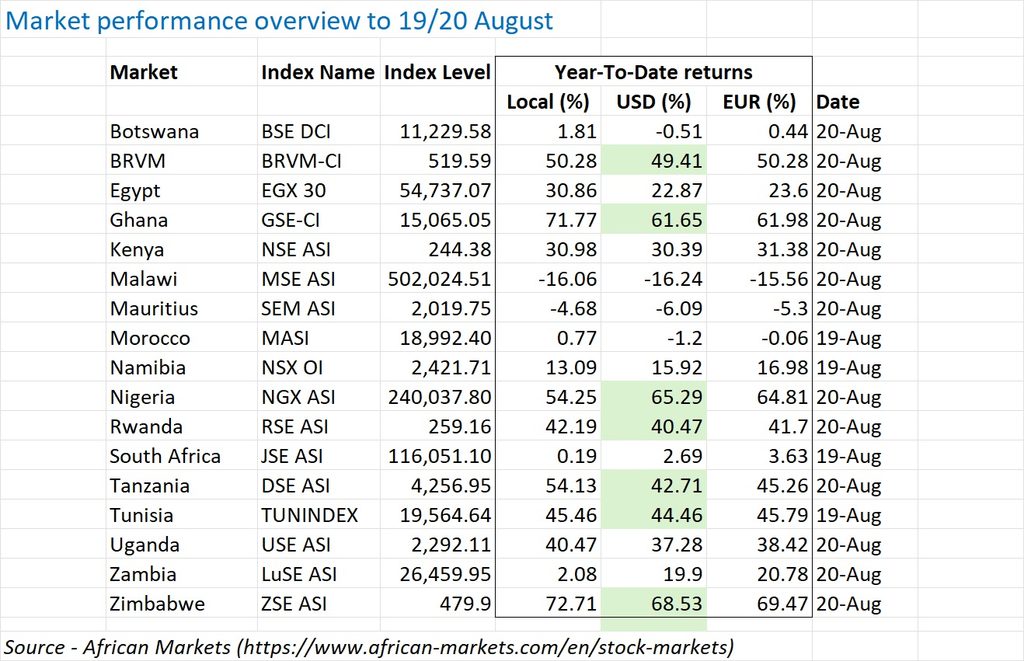
Task: Select the 'Tanzania' market cell
Action: point(182,485)
